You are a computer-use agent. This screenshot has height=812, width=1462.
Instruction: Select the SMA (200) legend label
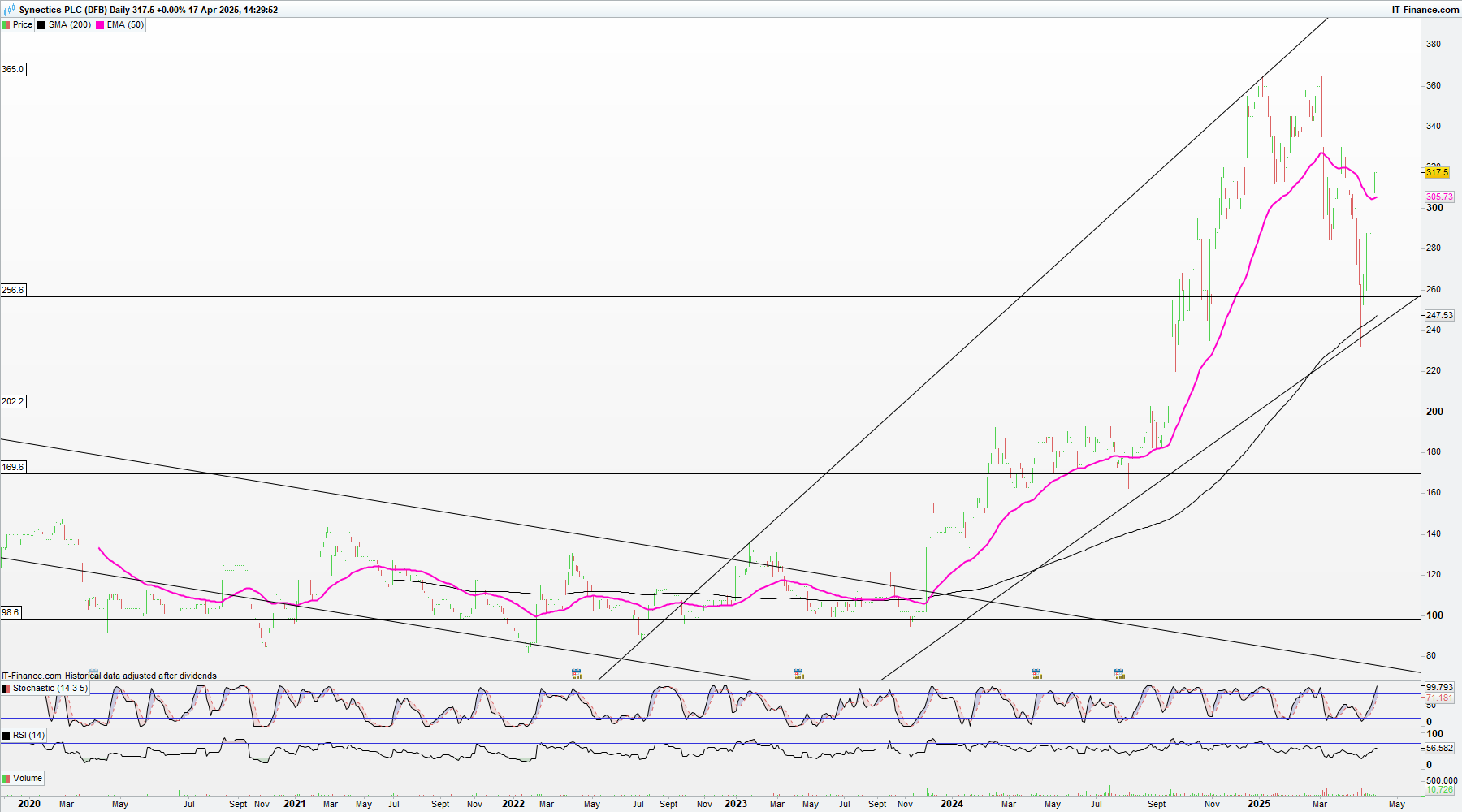pyautogui.click(x=70, y=25)
